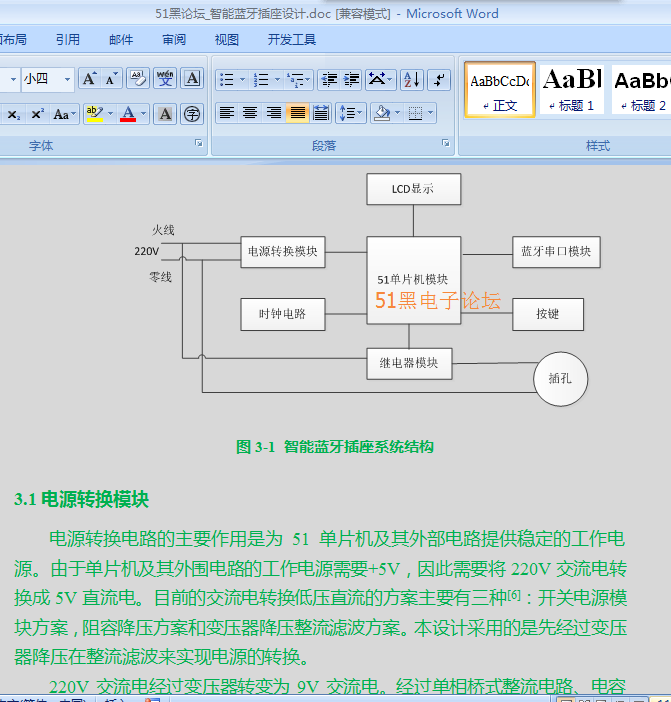
Task: Open borders dropdown arrow
Action: [431, 113]
